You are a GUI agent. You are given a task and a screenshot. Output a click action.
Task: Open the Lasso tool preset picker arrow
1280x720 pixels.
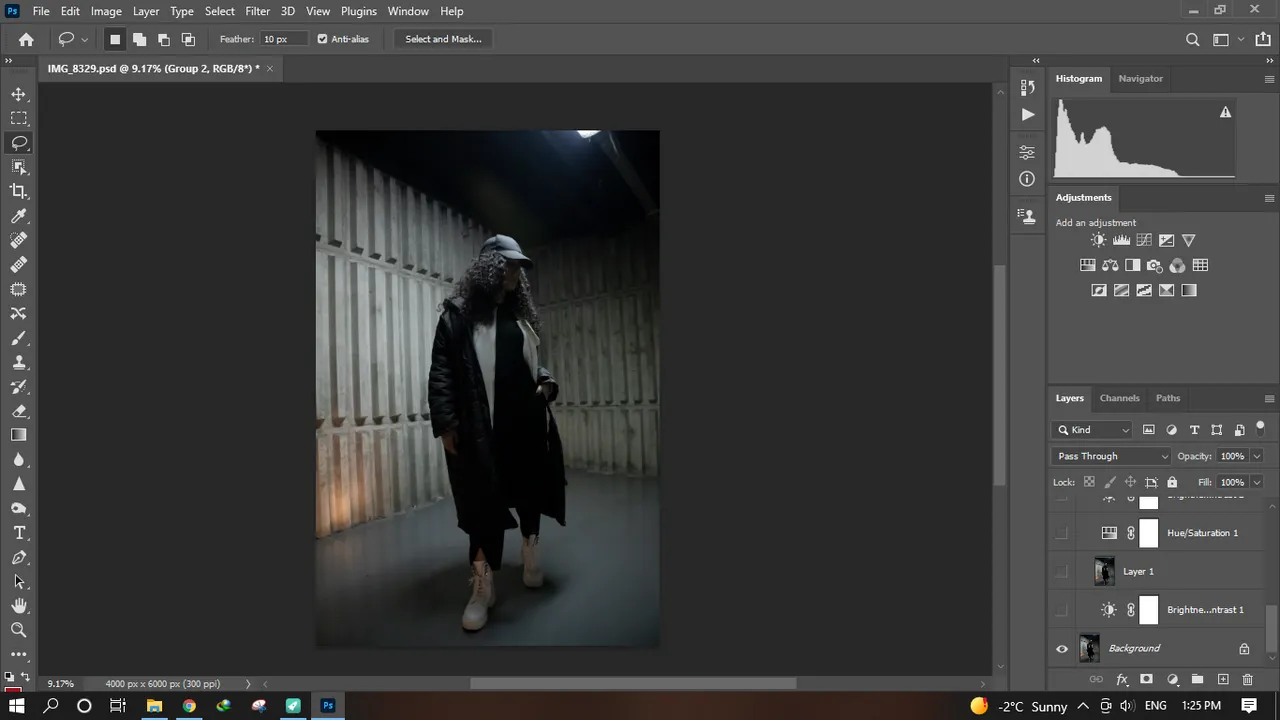tap(85, 39)
